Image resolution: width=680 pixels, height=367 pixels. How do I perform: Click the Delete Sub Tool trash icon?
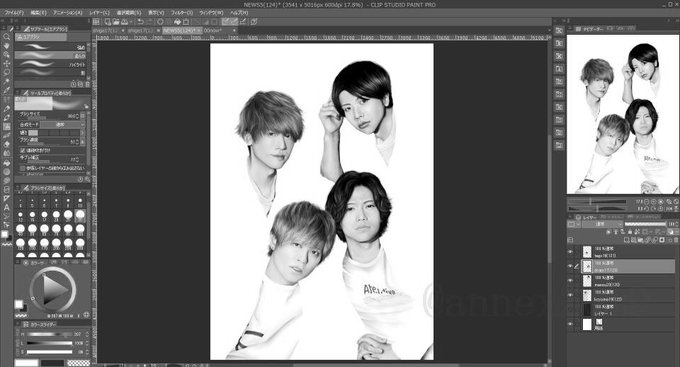pyautogui.click(x=87, y=84)
